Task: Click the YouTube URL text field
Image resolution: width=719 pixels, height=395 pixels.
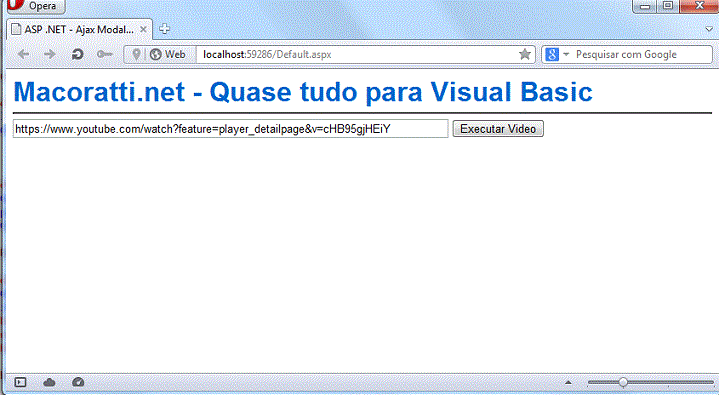Action: tap(231, 129)
